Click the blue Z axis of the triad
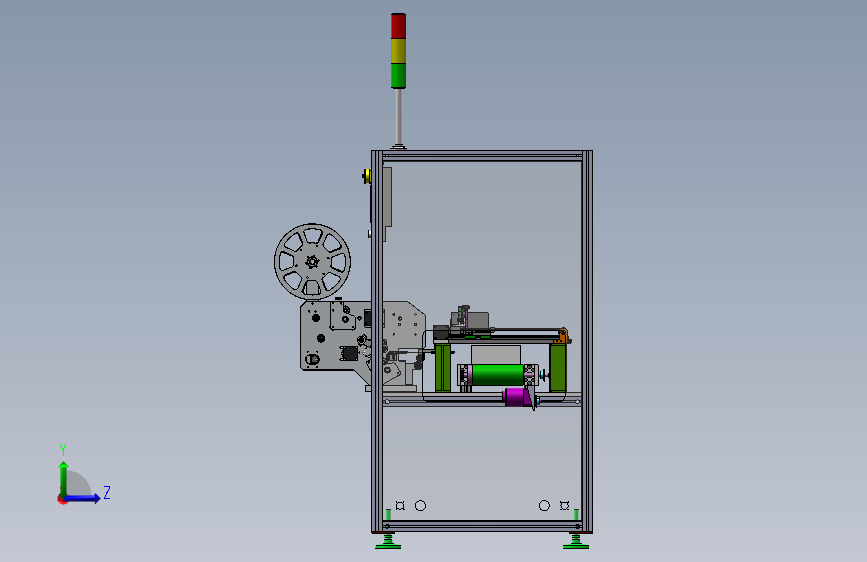The width and height of the screenshot is (867, 562). 82,498
